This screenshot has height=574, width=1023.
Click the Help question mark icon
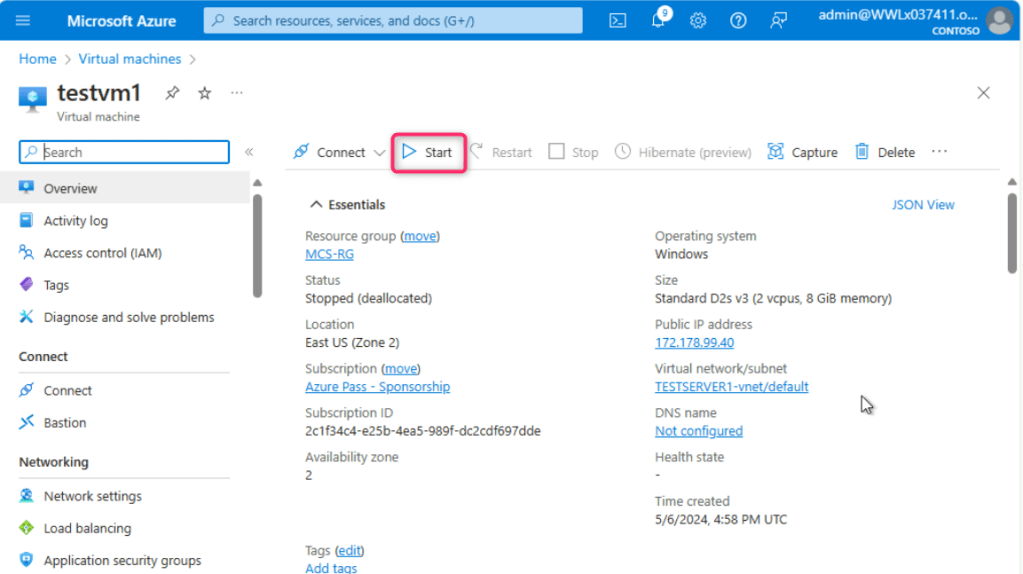[x=738, y=21]
